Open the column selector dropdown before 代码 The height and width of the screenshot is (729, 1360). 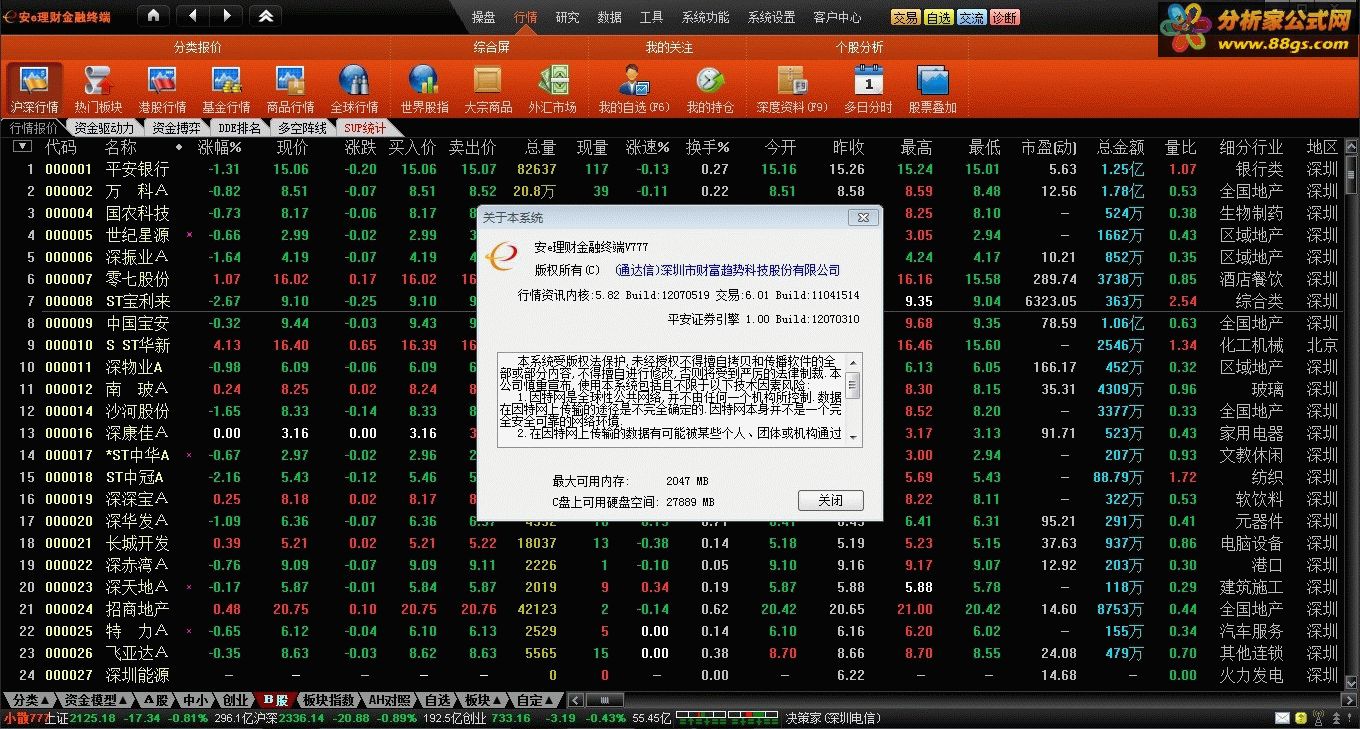(22, 147)
